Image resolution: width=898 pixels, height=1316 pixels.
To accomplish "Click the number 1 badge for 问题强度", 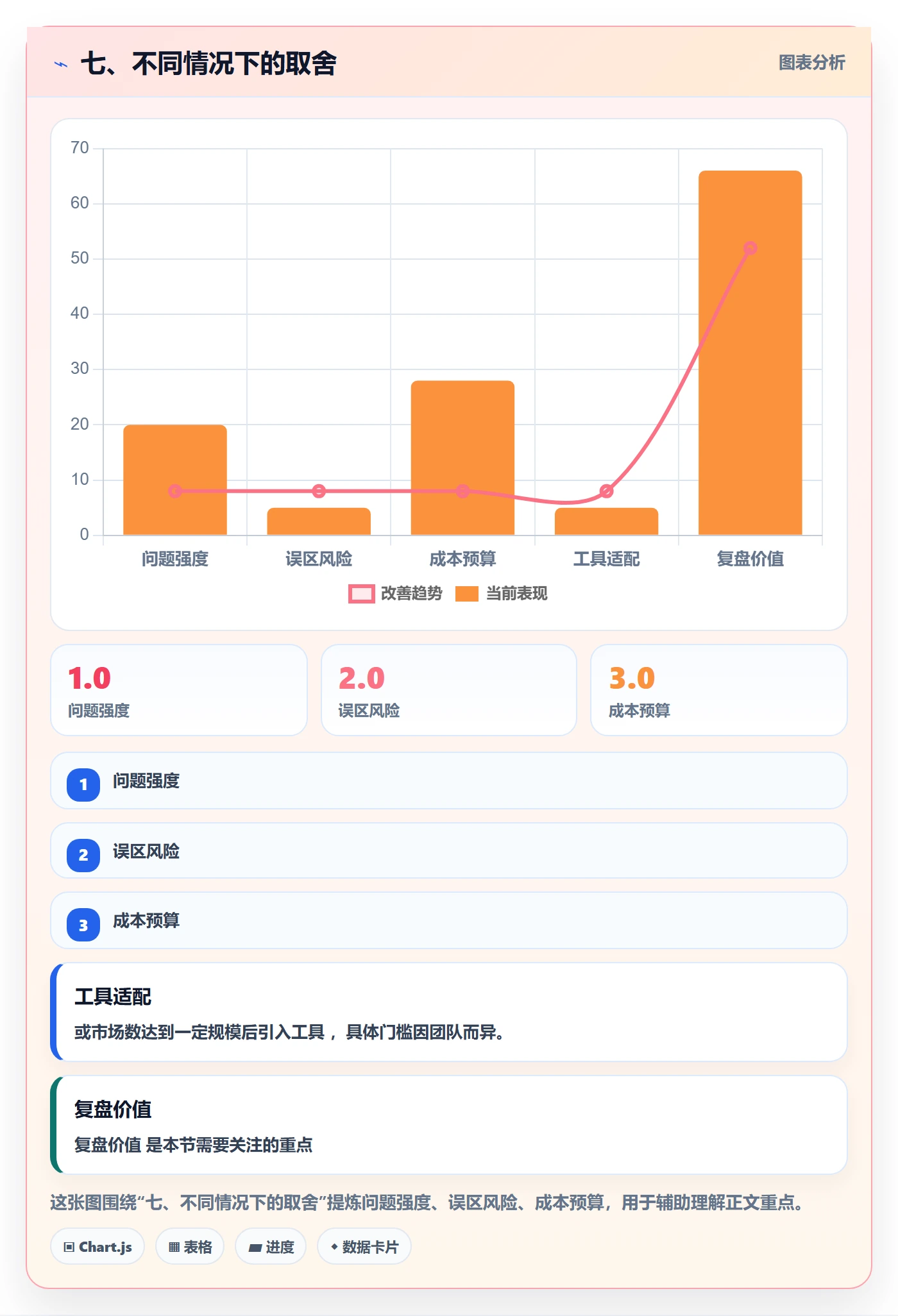I will [83, 784].
